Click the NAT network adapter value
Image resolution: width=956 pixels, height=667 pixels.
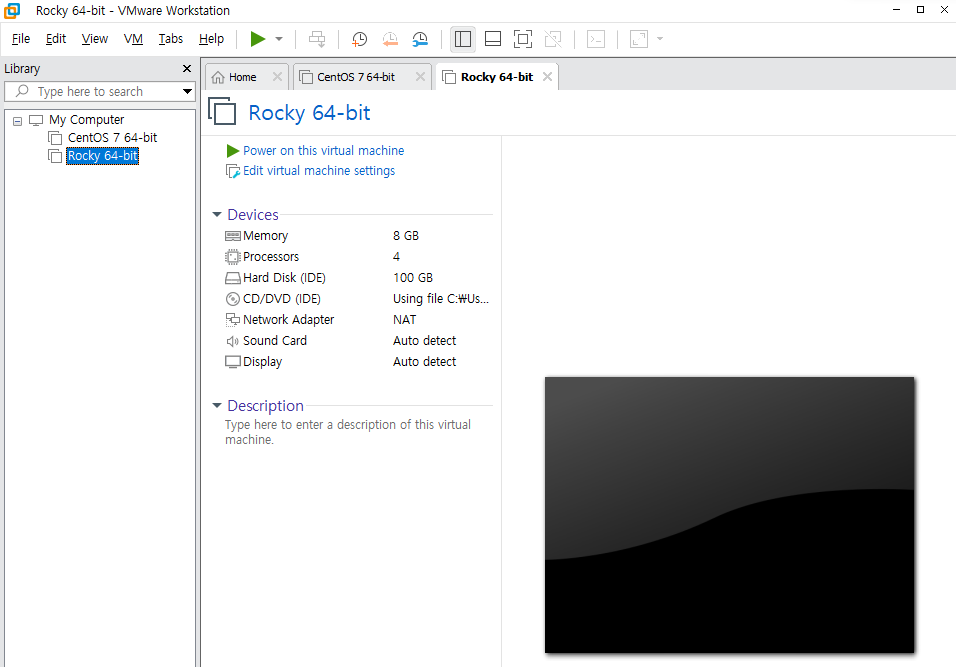[x=404, y=320]
